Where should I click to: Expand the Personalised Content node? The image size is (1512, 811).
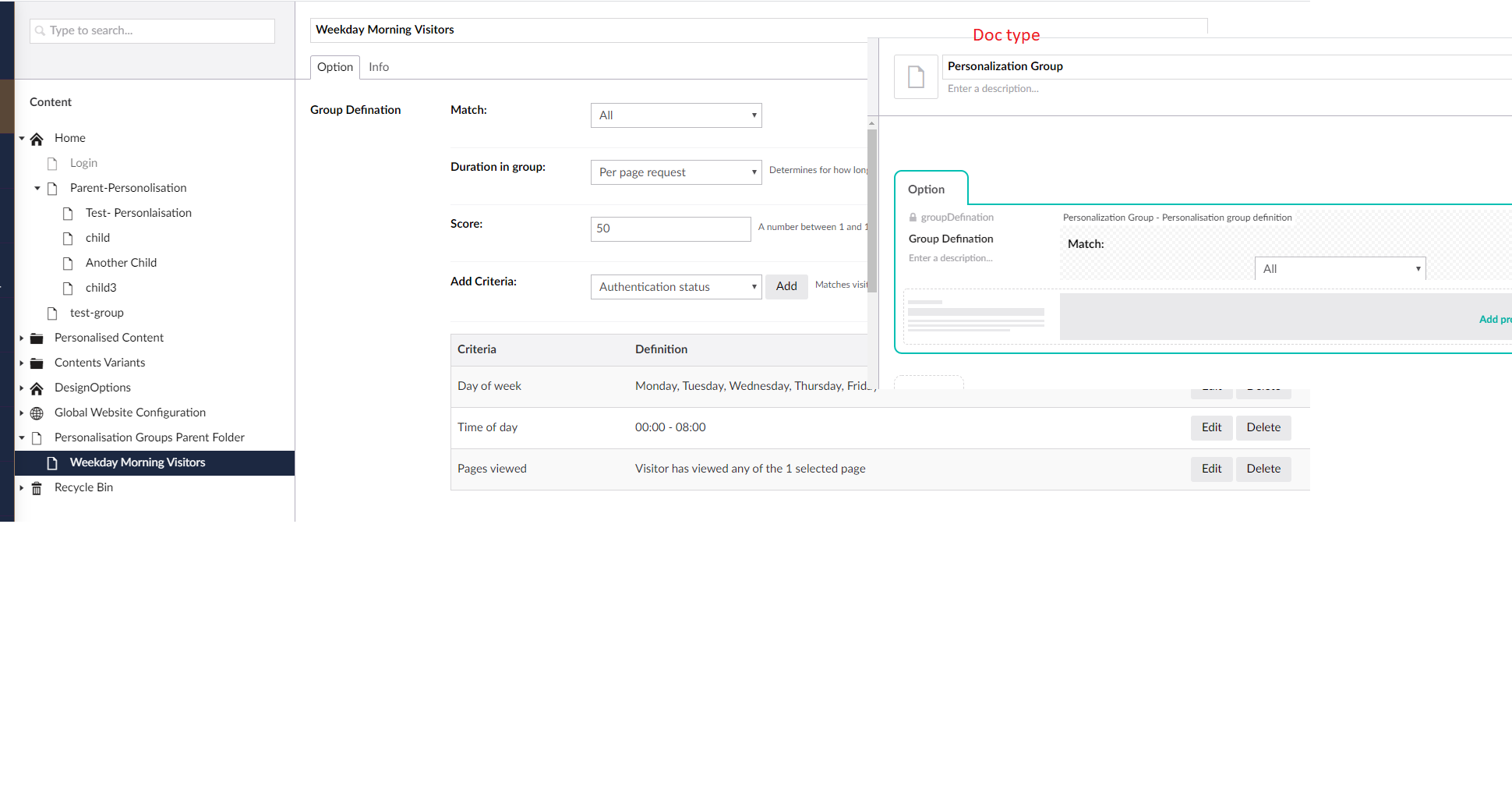click(22, 338)
